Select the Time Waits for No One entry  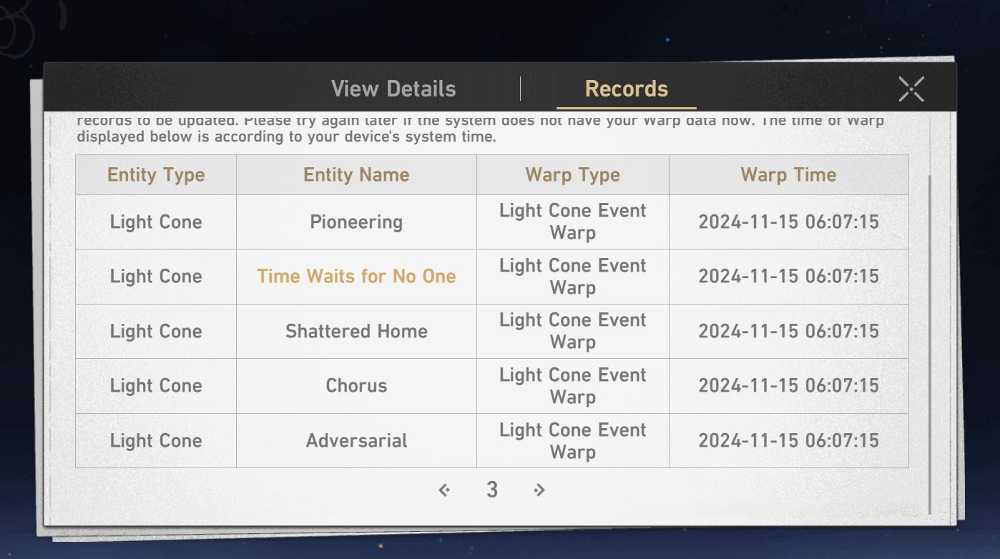click(x=356, y=276)
